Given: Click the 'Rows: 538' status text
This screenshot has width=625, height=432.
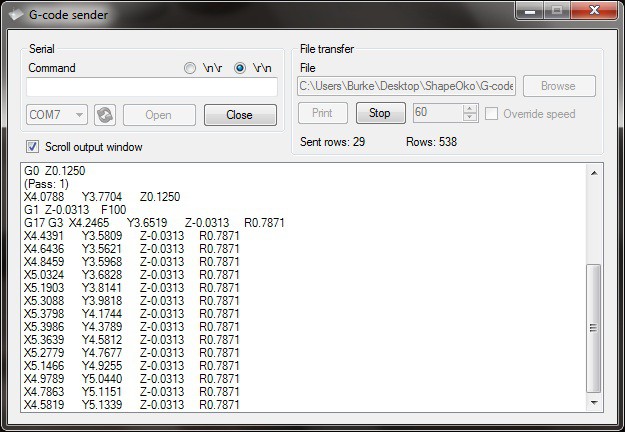Looking at the screenshot, I should pyautogui.click(x=431, y=142).
